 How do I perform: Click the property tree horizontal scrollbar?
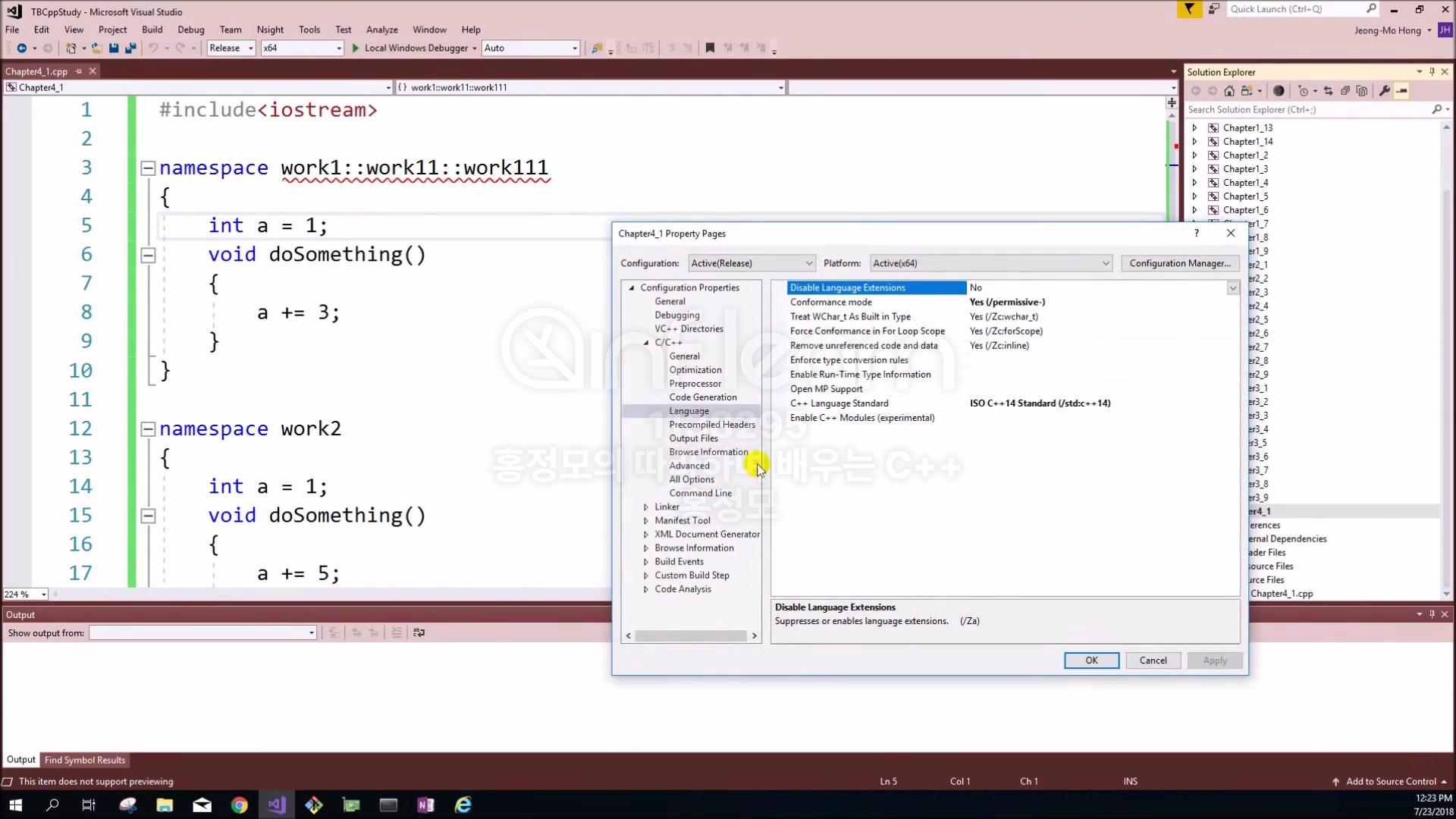click(x=690, y=636)
